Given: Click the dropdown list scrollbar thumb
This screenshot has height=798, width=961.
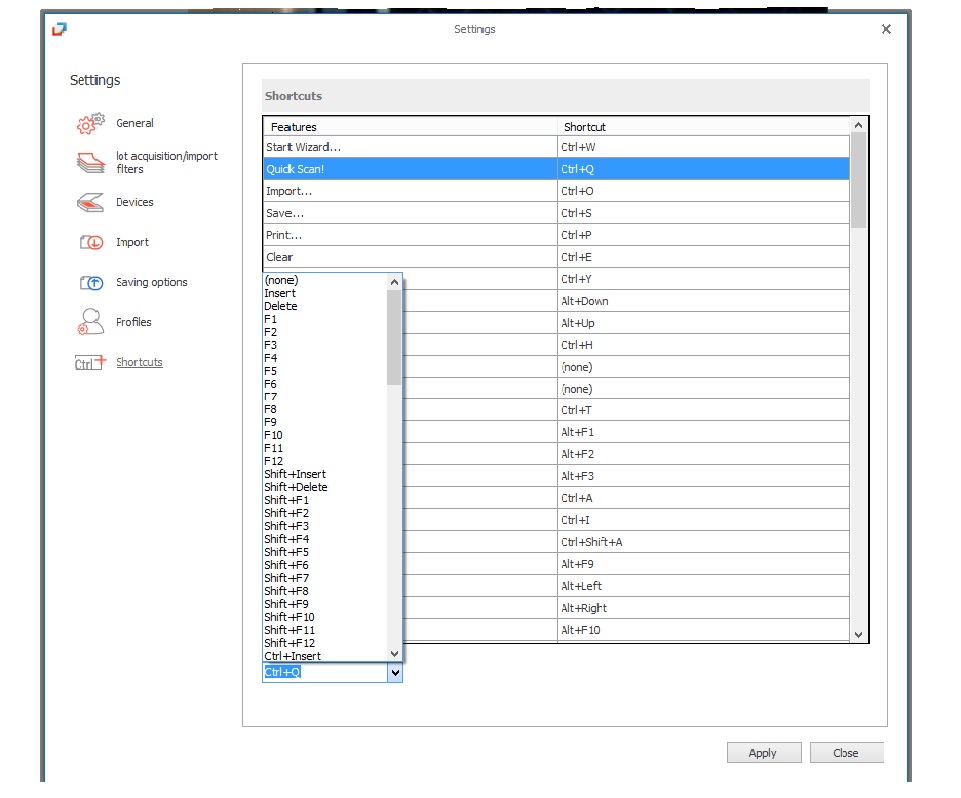Looking at the screenshot, I should click(x=394, y=338).
